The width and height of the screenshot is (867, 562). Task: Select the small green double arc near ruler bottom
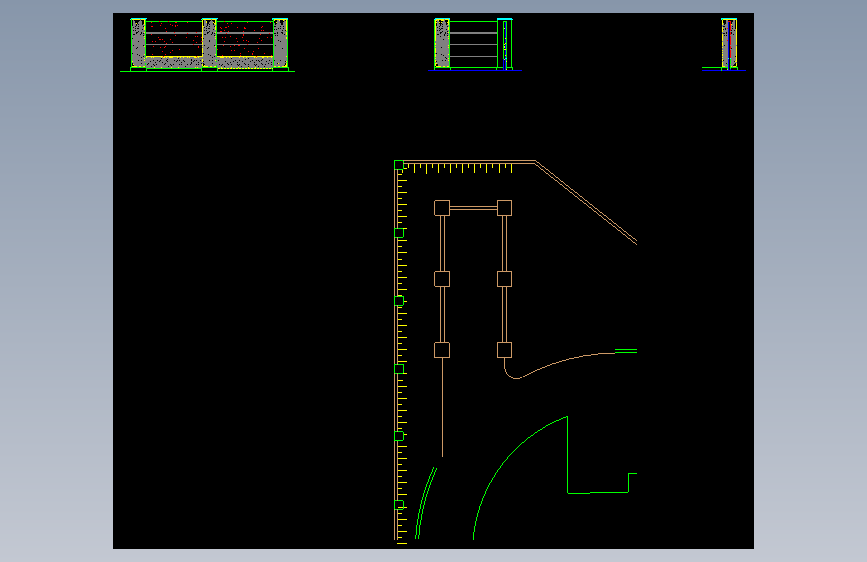[426, 503]
